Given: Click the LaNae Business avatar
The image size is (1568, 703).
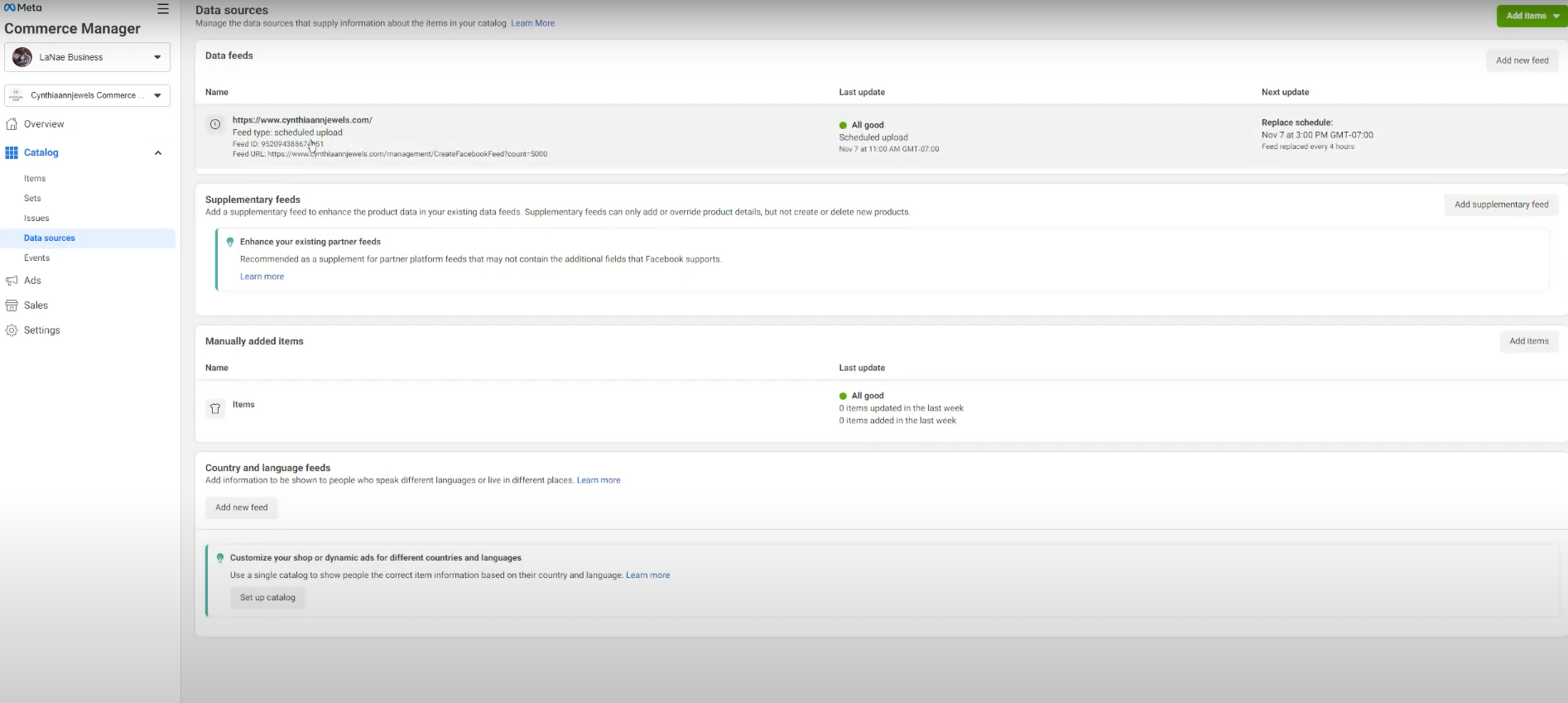Looking at the screenshot, I should tap(22, 57).
